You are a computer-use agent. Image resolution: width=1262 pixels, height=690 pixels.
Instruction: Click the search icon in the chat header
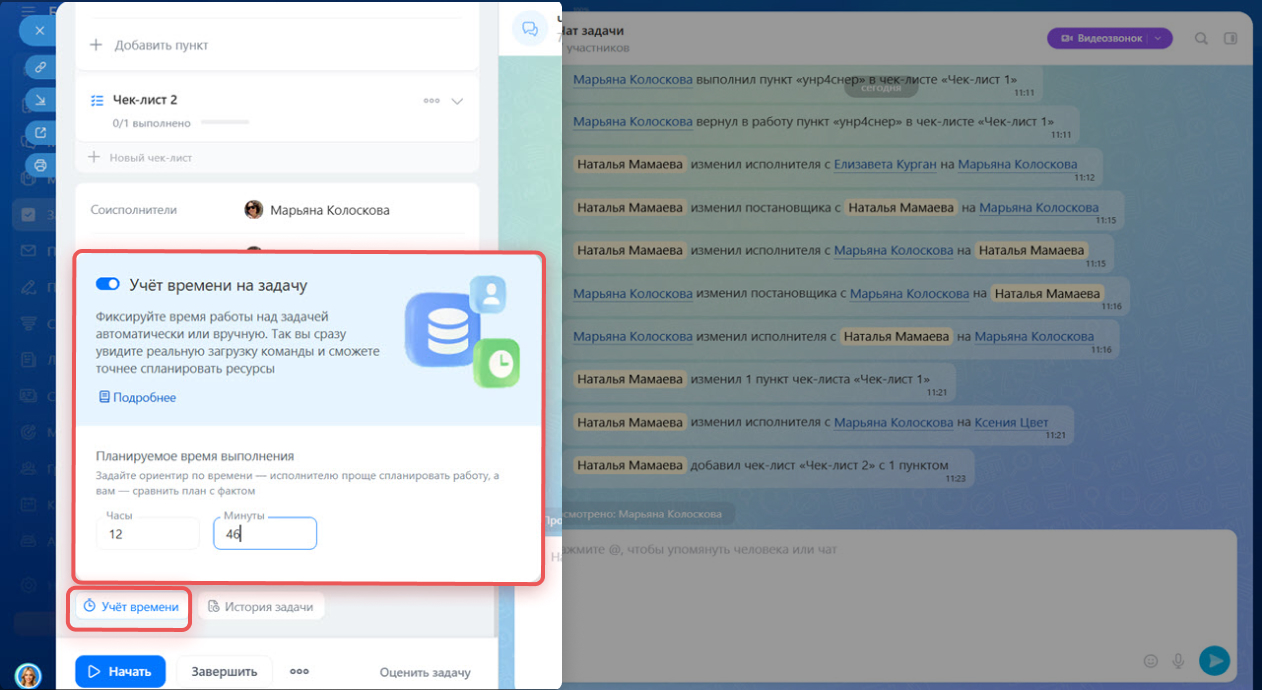point(1201,39)
